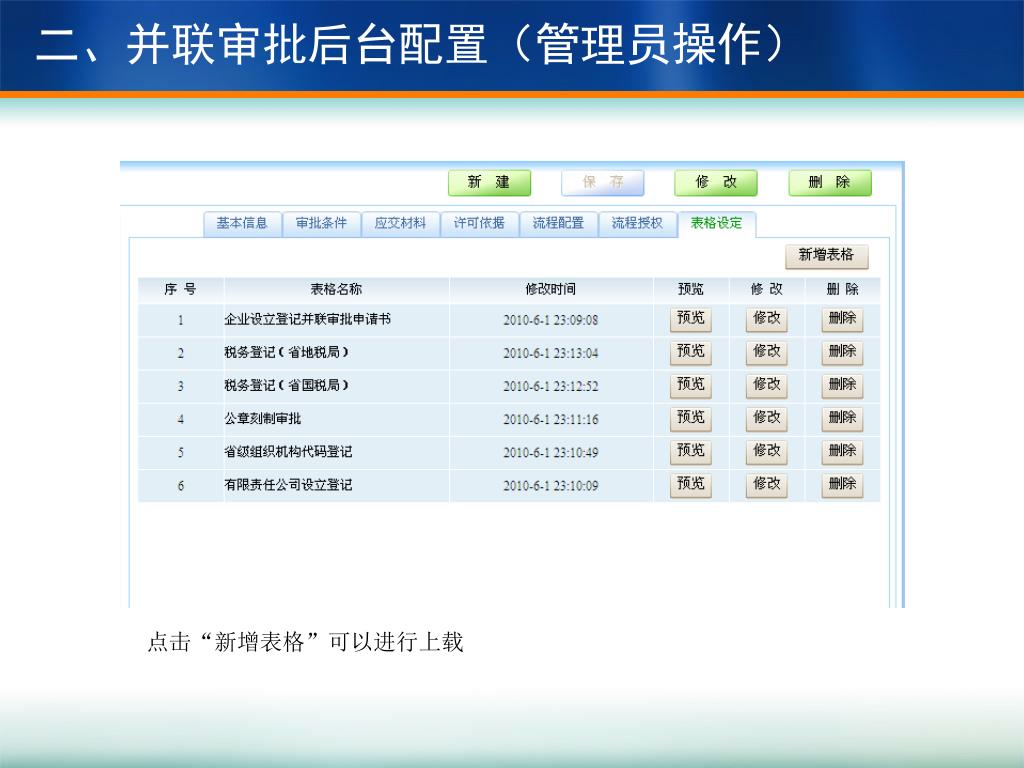This screenshot has height=768, width=1024.
Task: Click 修改 in 公章刻制审批 row
Action: (766, 419)
